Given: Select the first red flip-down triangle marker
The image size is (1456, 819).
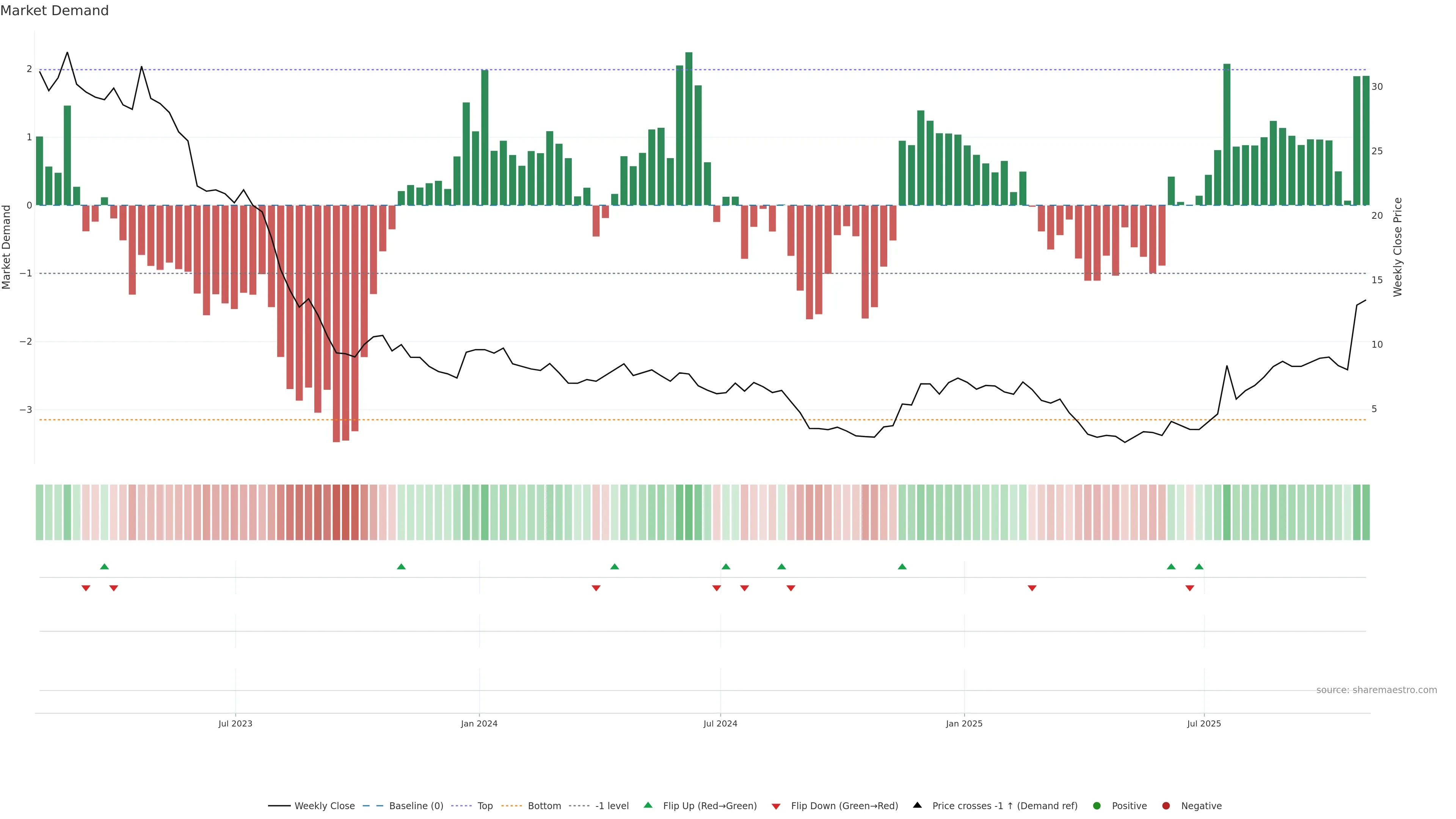Looking at the screenshot, I should point(86,588).
